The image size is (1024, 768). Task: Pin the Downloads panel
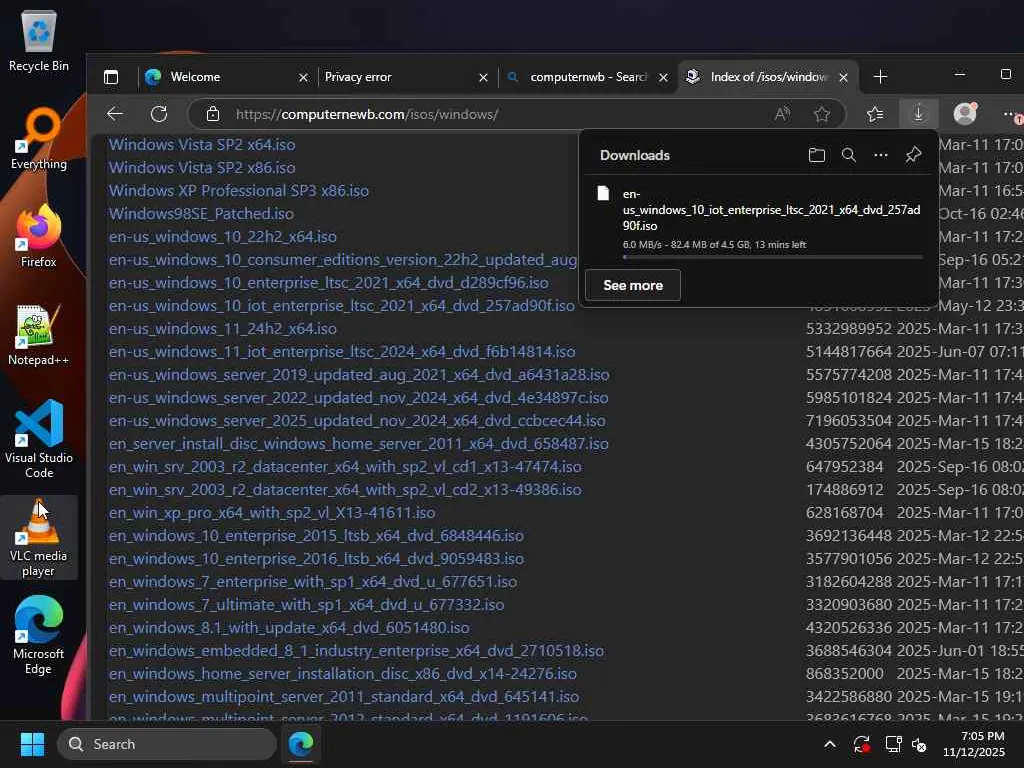[x=913, y=155]
